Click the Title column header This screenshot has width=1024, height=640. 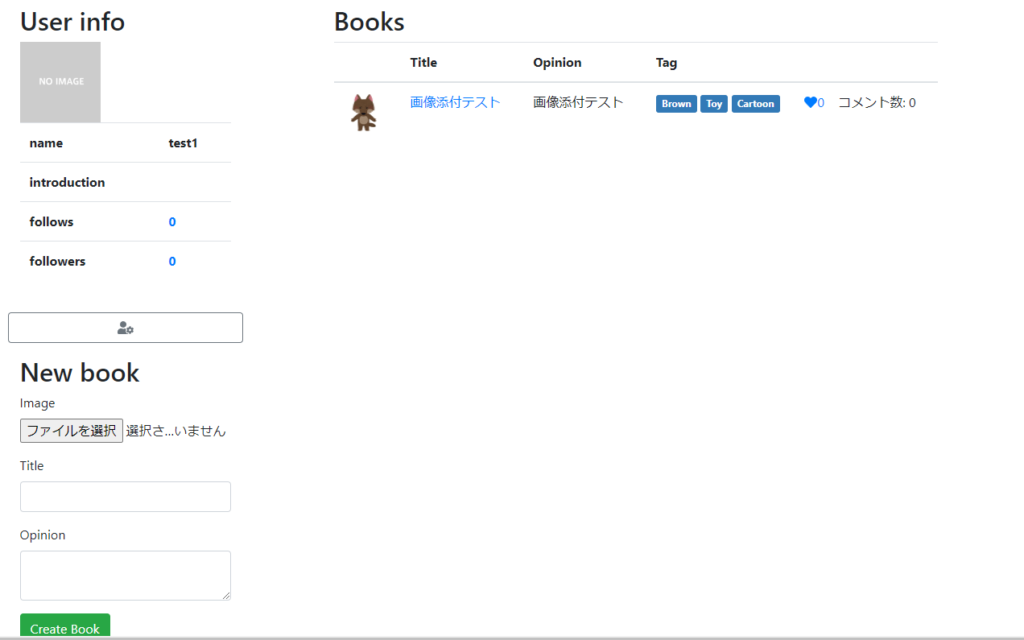[423, 63]
